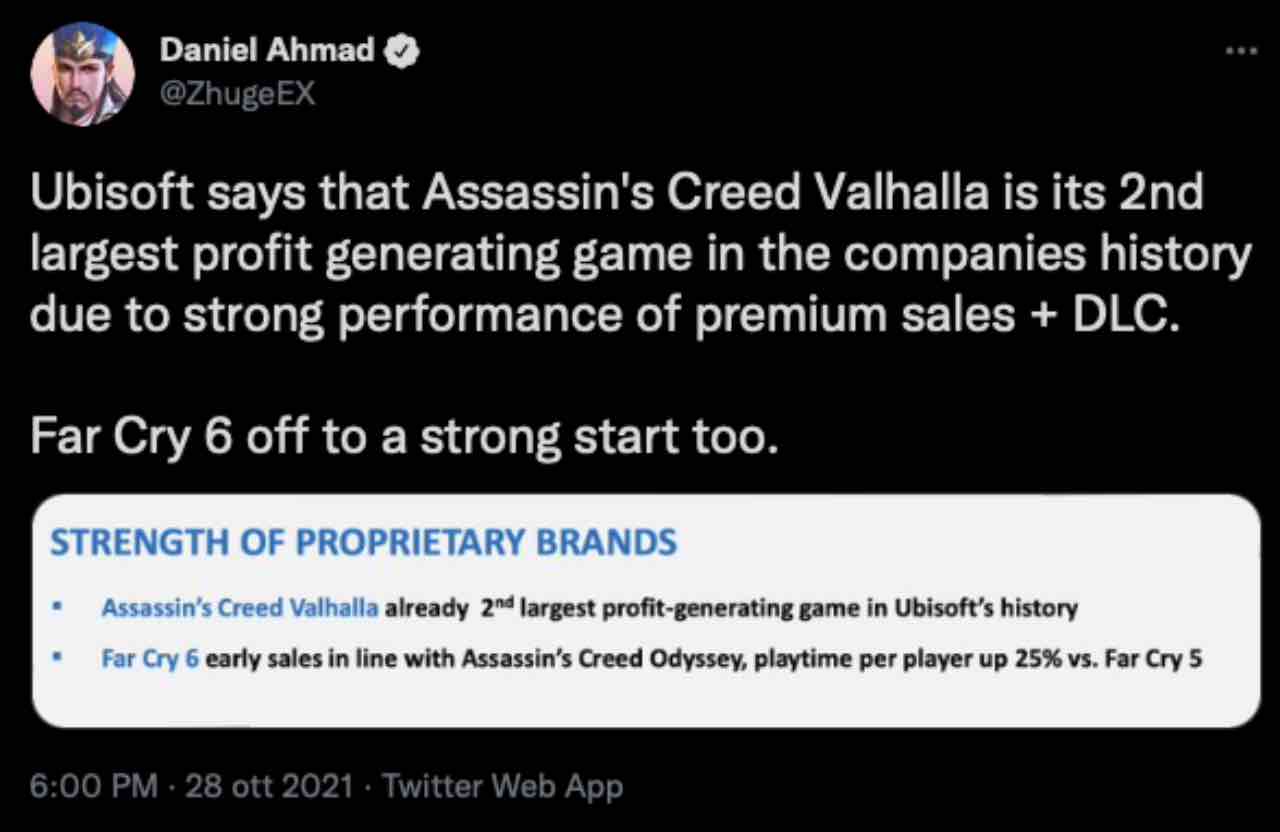This screenshot has height=832, width=1280.
Task: Click blue Assassin's Creed Valhalla text in slide
Action: (x=240, y=607)
